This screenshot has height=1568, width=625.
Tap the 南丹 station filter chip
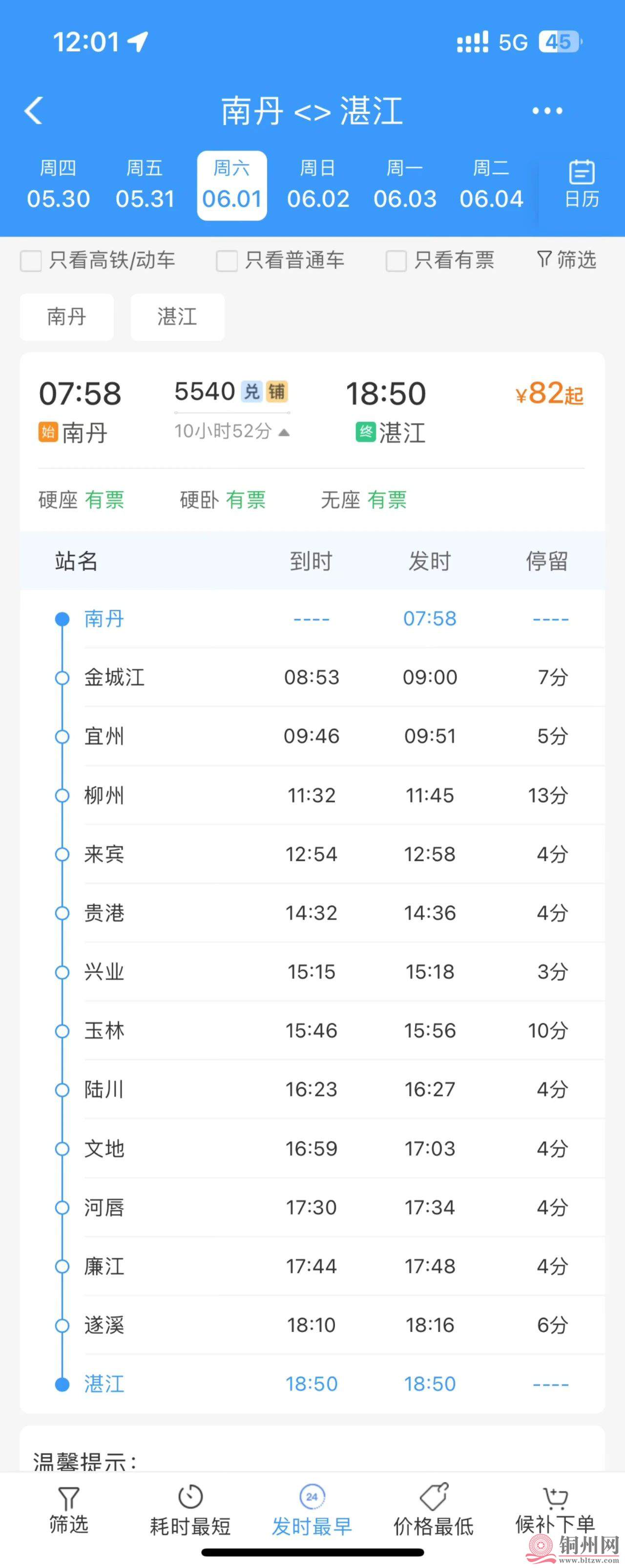[67, 317]
